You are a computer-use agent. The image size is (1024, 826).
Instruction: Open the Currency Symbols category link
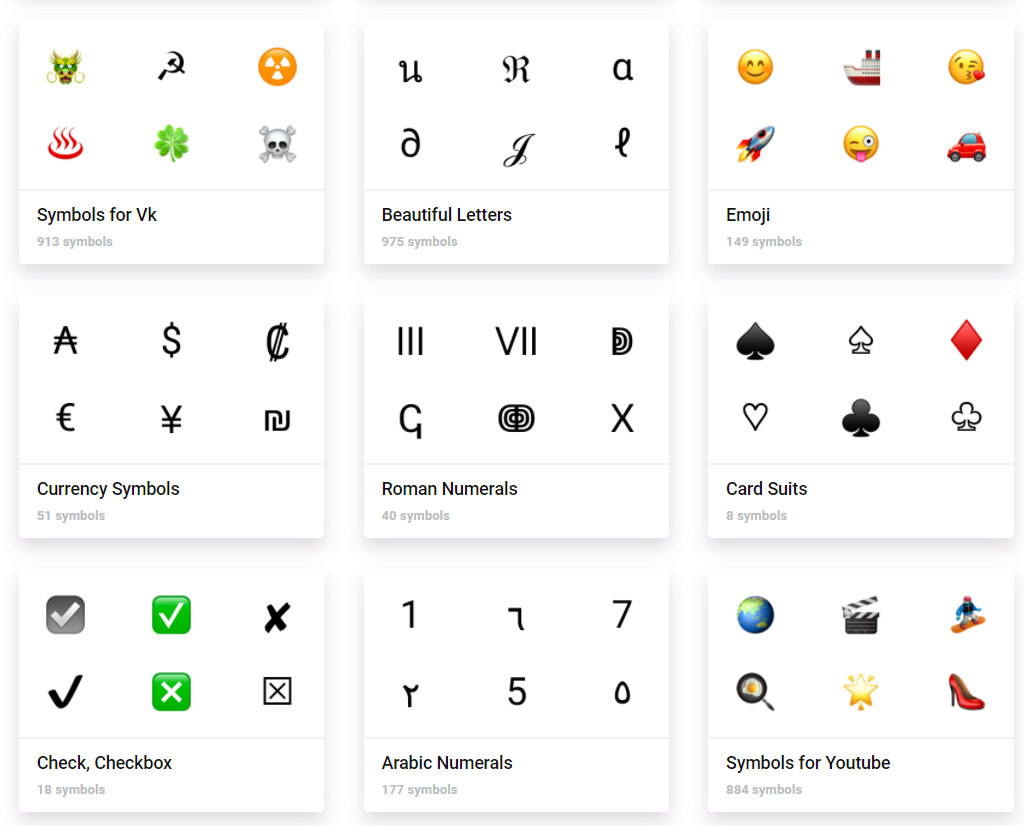(x=108, y=489)
